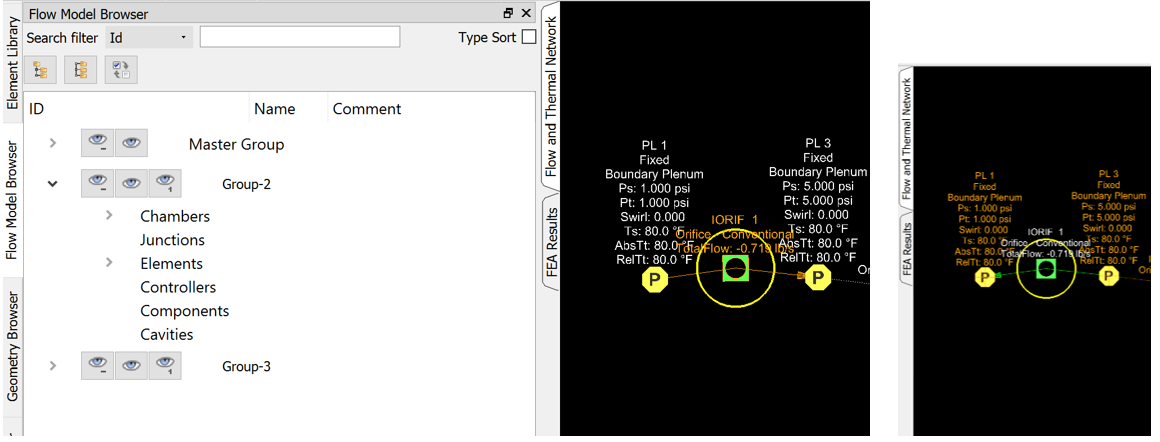Enable the Type Sort checkbox

[x=529, y=37]
